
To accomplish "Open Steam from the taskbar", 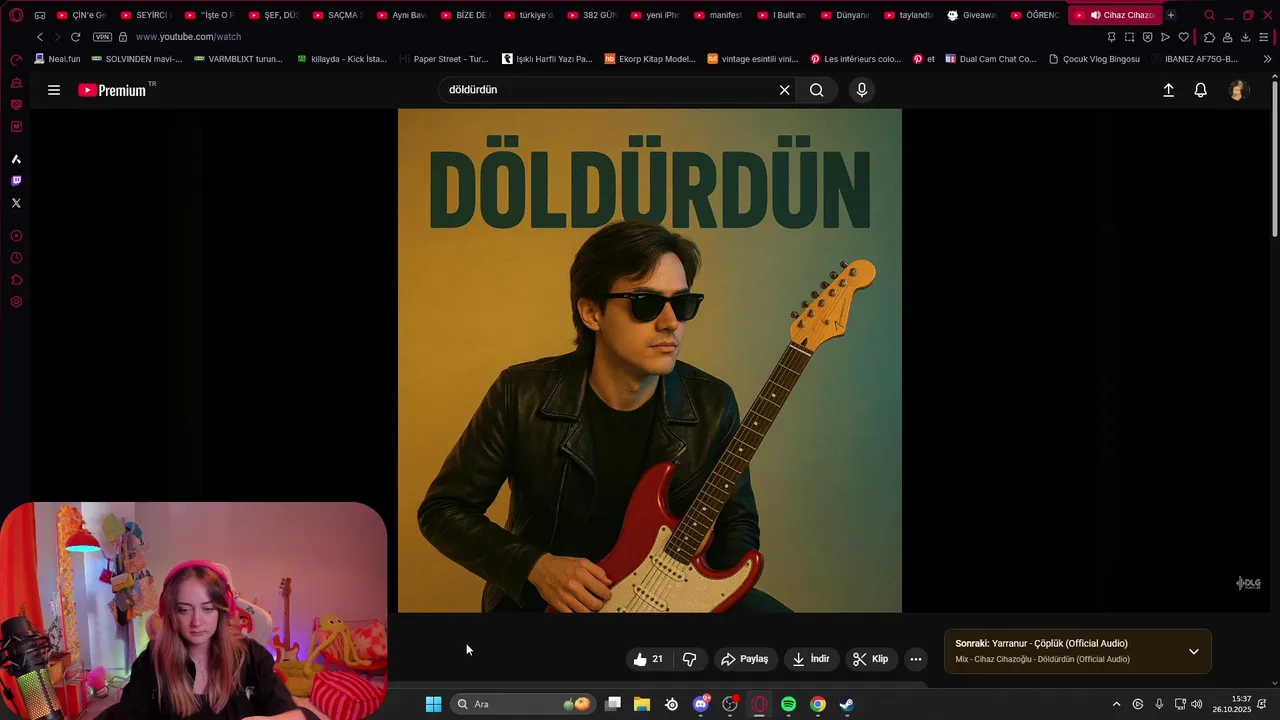I will (846, 704).
